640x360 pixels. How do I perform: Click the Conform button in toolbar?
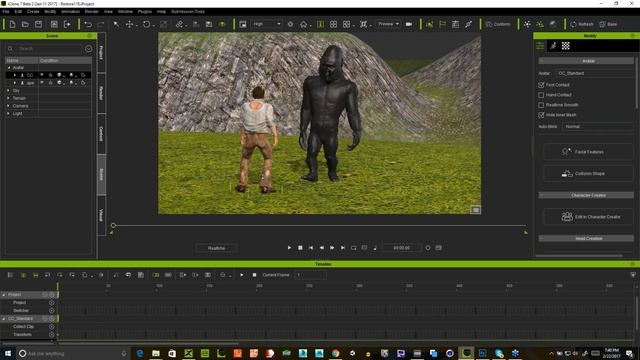pos(498,24)
